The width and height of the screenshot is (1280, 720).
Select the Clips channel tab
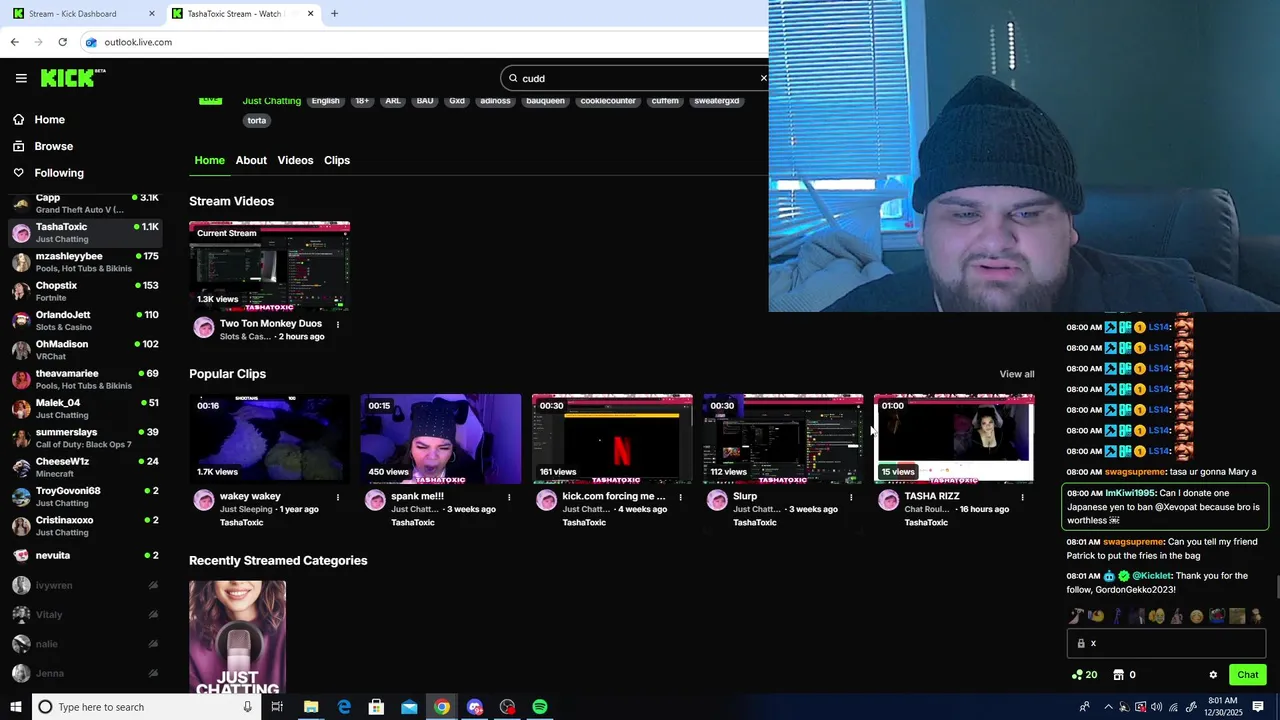click(x=337, y=160)
